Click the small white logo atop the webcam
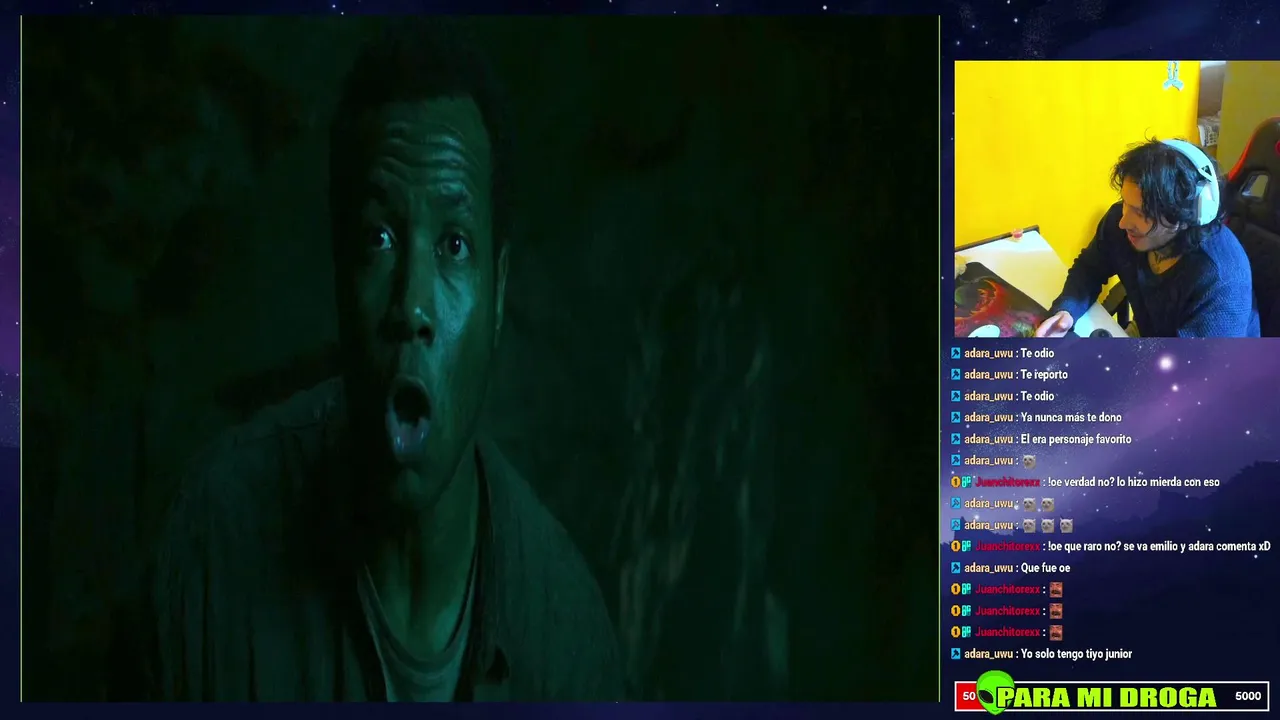Image resolution: width=1280 pixels, height=720 pixels. (x=1173, y=77)
